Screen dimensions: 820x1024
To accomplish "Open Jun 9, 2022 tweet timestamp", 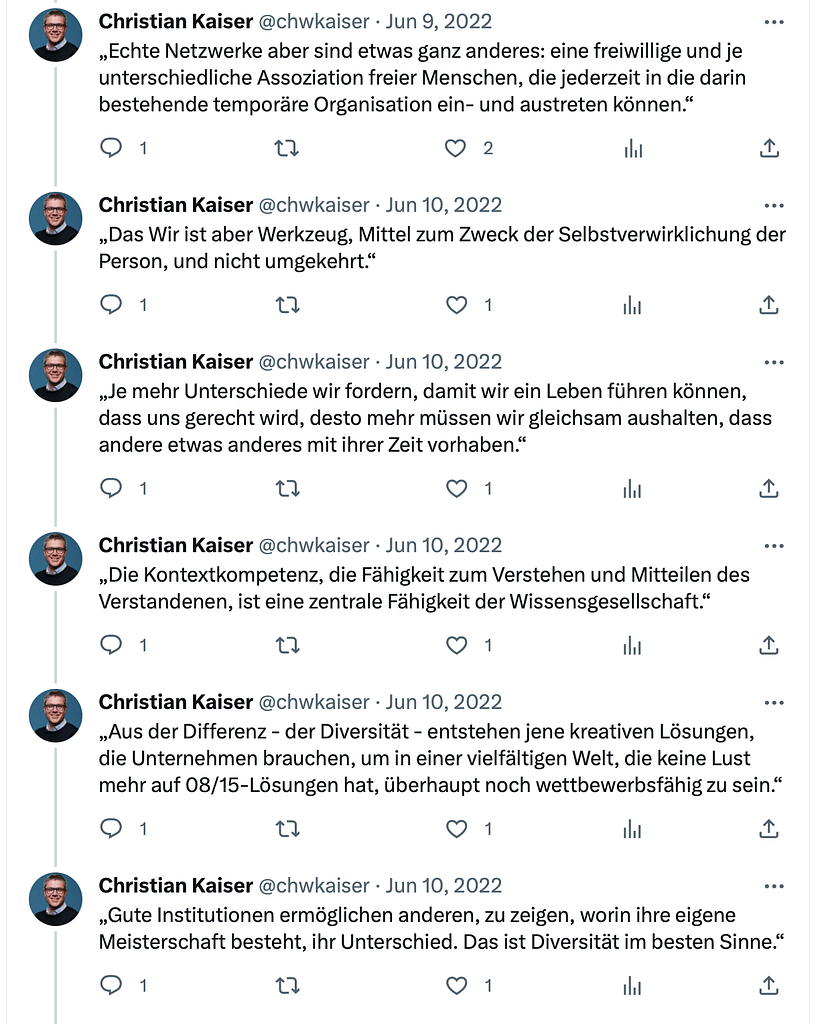I will click(439, 21).
